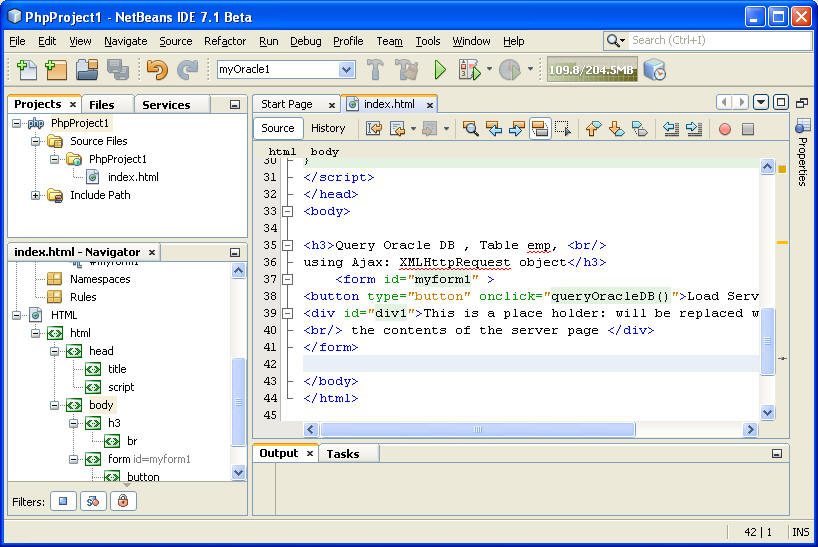Open the editor document list dropdown
This screenshot has width=818, height=547.
tap(761, 102)
